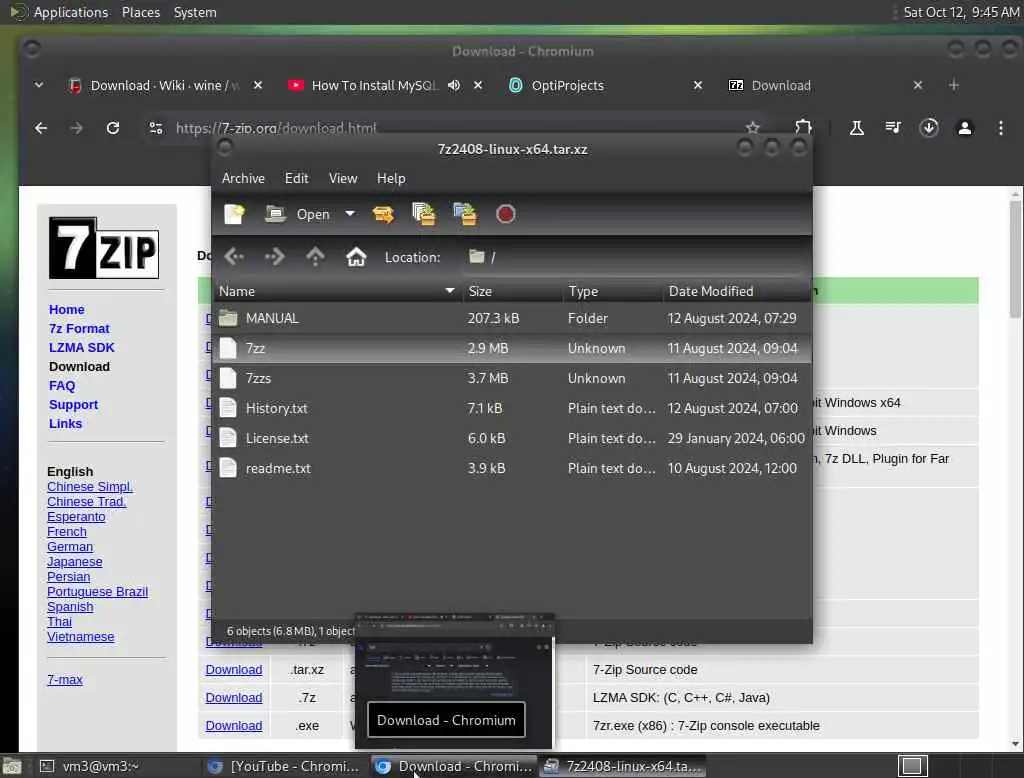Mute audio on the MySQL YouTube tab
Image resolution: width=1024 pixels, height=778 pixels.
(454, 86)
